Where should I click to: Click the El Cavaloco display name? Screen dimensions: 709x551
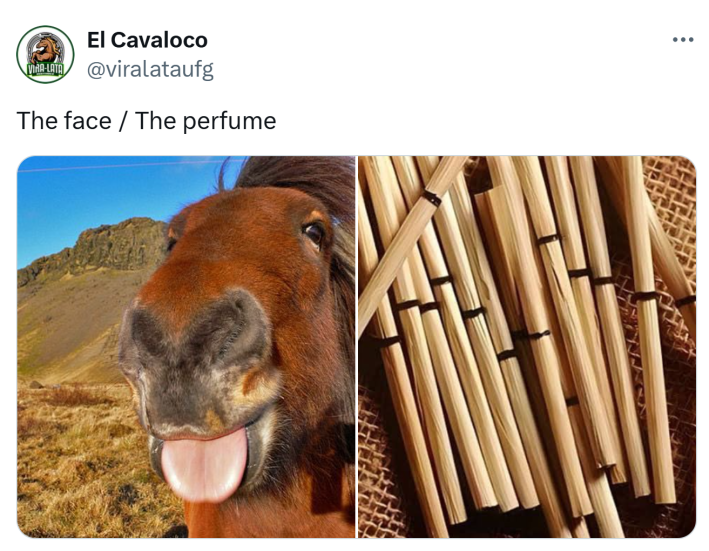[147, 40]
